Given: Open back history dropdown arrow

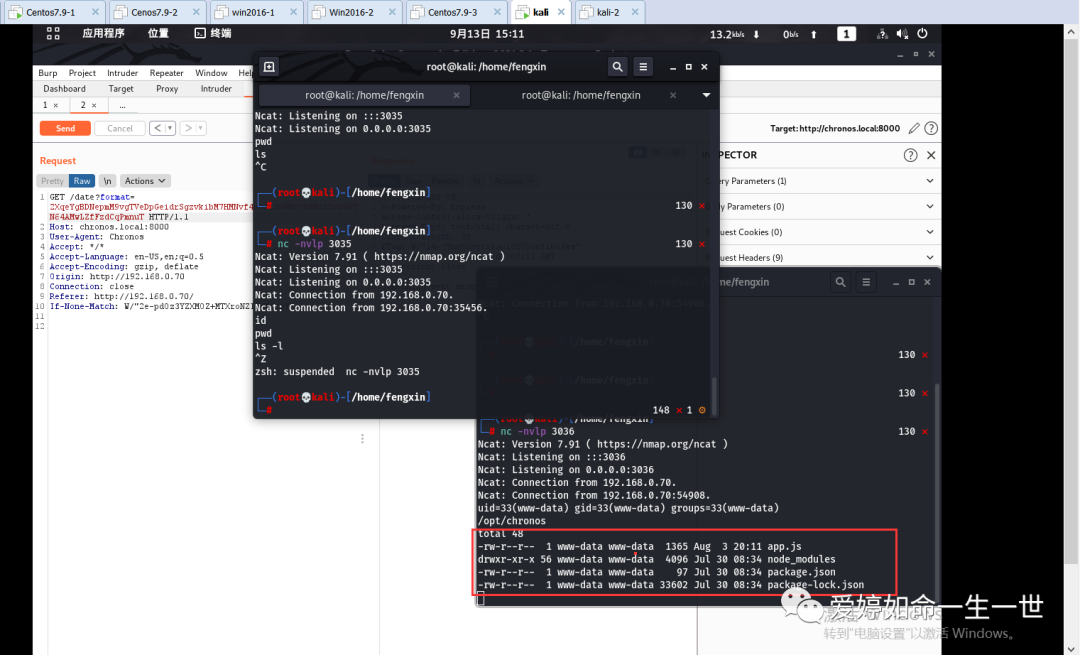Looking at the screenshot, I should (x=170, y=128).
